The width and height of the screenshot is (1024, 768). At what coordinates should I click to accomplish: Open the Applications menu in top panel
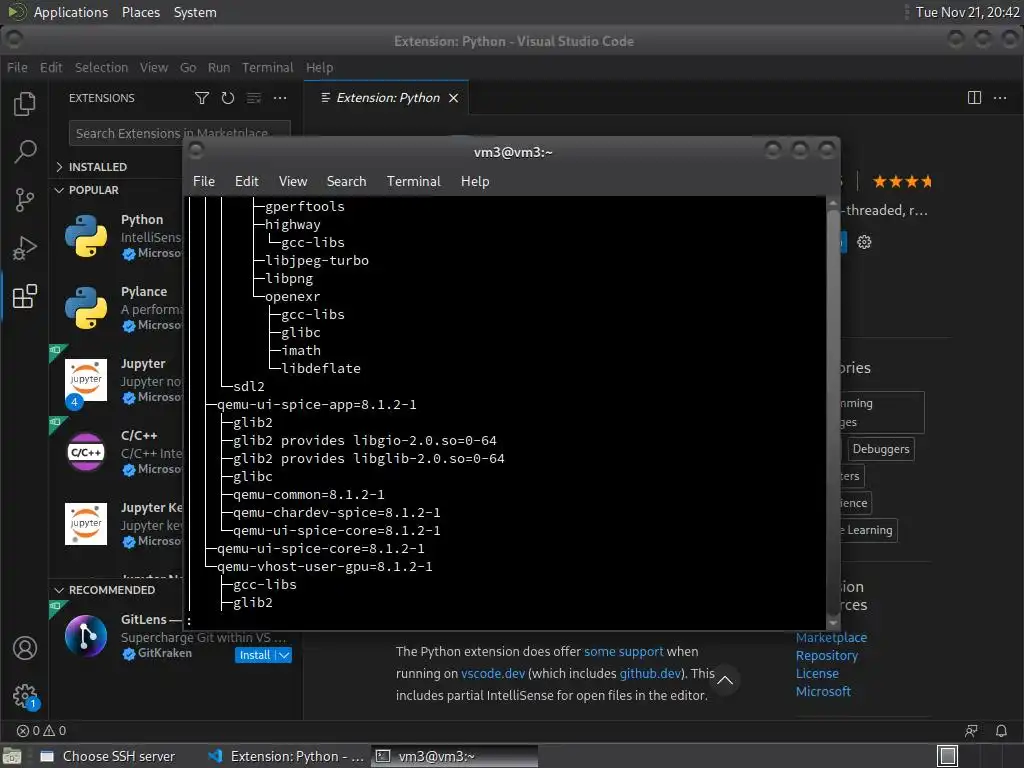(71, 12)
